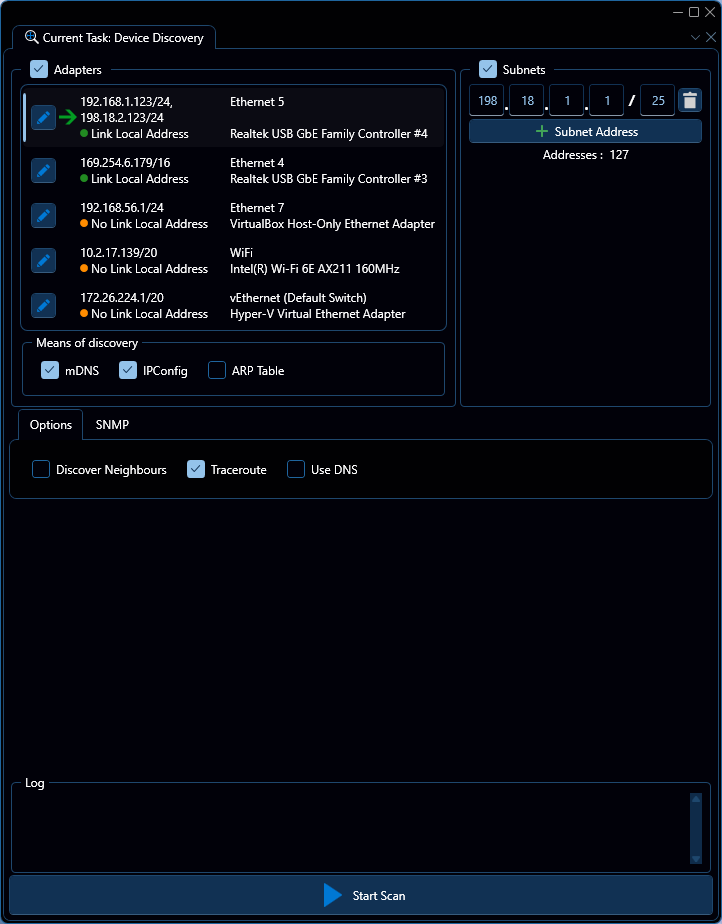
Task: Click the subnet prefix length field 25
Action: 657,101
